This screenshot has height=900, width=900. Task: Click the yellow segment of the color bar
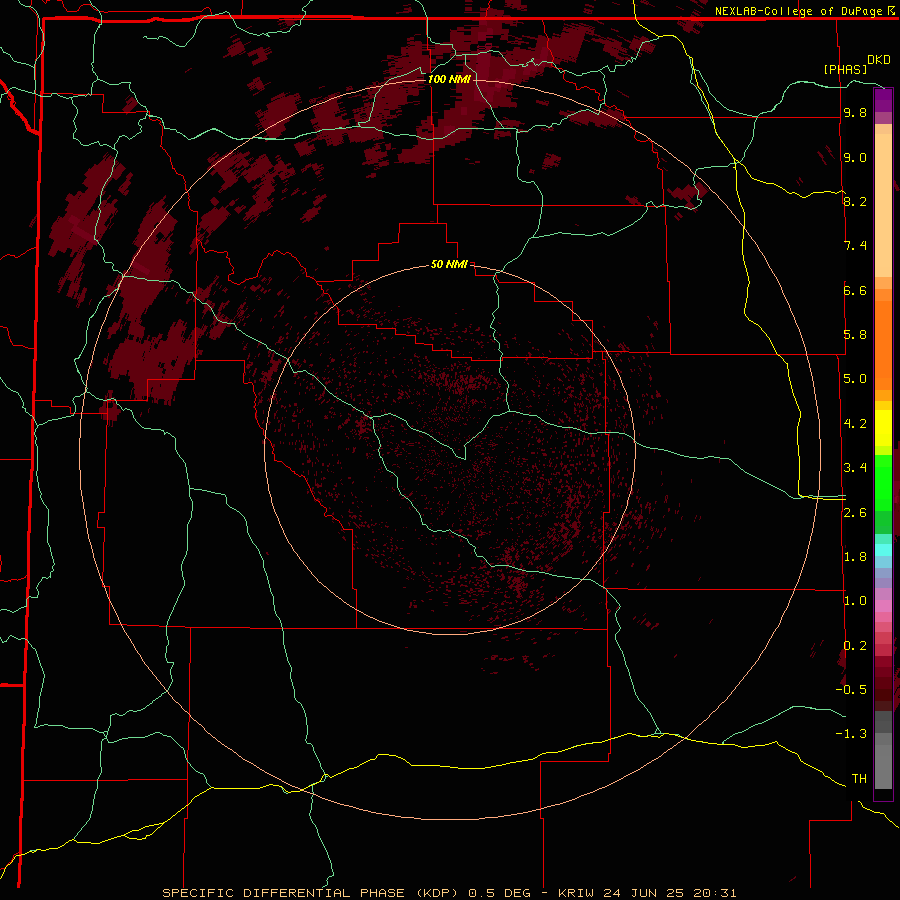pos(883,428)
